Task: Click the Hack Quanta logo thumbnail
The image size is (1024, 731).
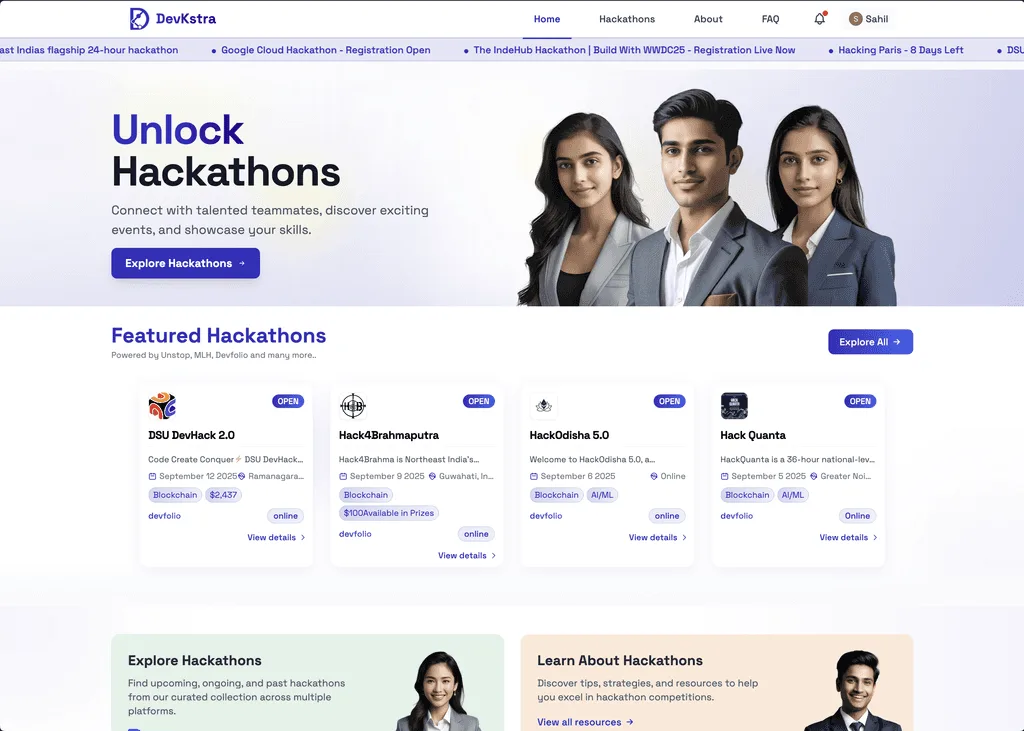Action: click(734, 406)
